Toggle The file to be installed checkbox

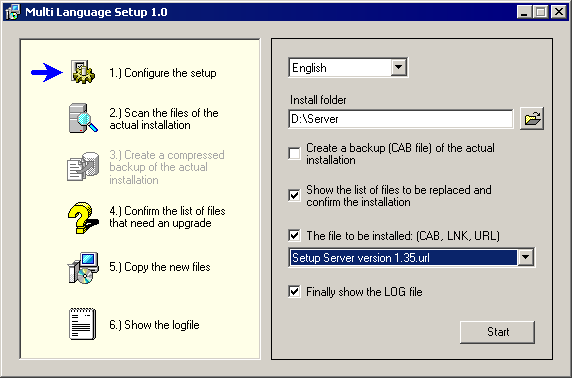pos(294,235)
